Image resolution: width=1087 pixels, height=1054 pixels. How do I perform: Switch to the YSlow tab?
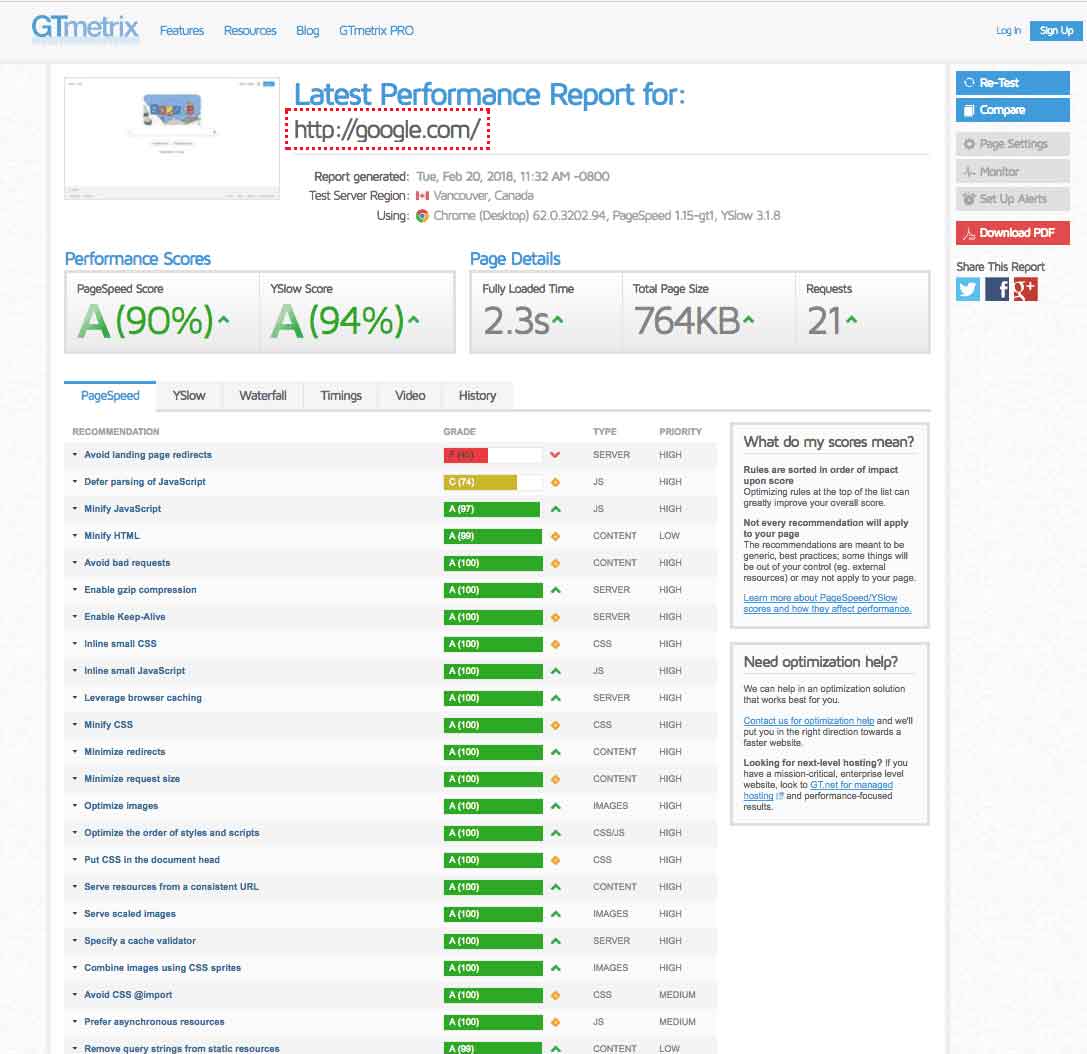pyautogui.click(x=189, y=396)
